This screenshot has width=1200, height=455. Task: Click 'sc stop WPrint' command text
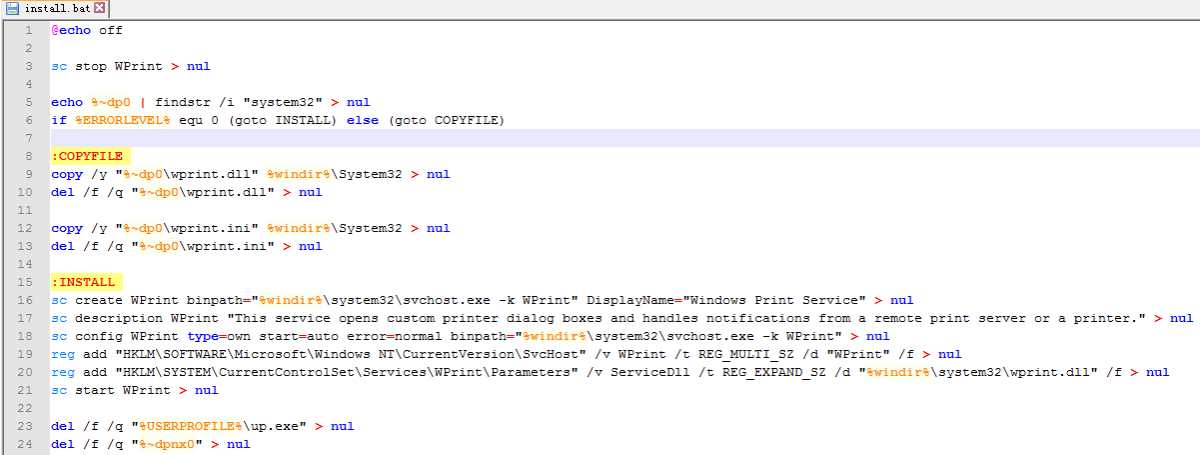[107, 66]
